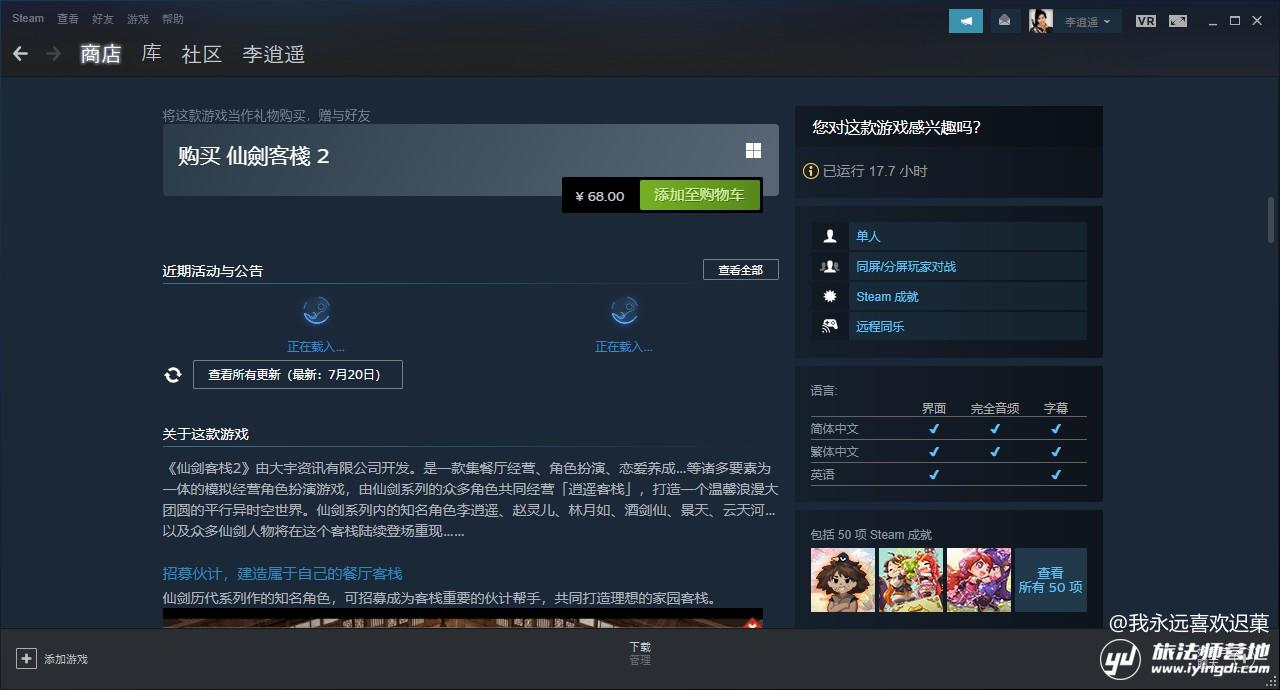Image resolution: width=1280 pixels, height=690 pixels.
Task: Open the Steam menu
Action: tap(28, 19)
